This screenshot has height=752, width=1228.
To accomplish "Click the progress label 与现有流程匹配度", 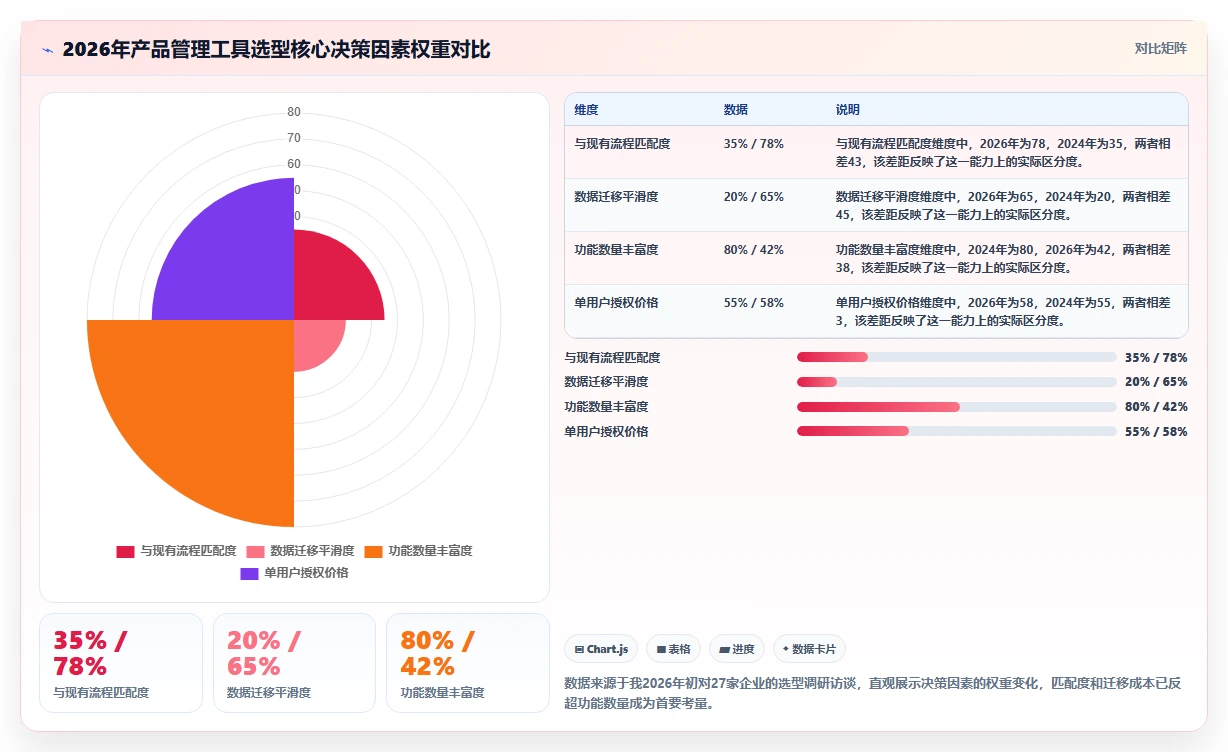I will [x=612, y=357].
